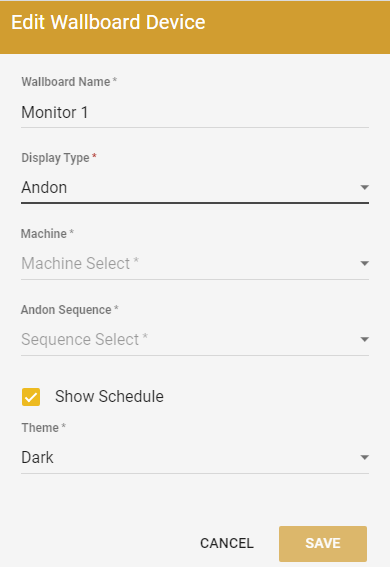390x567 pixels.
Task: Click the Display Type label
Action: pyautogui.click(x=55, y=158)
